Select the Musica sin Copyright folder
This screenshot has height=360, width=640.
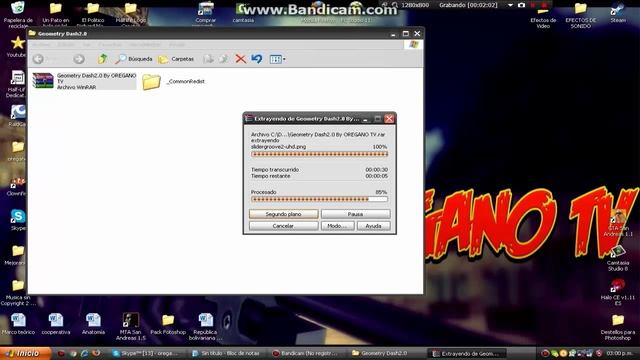click(18, 292)
